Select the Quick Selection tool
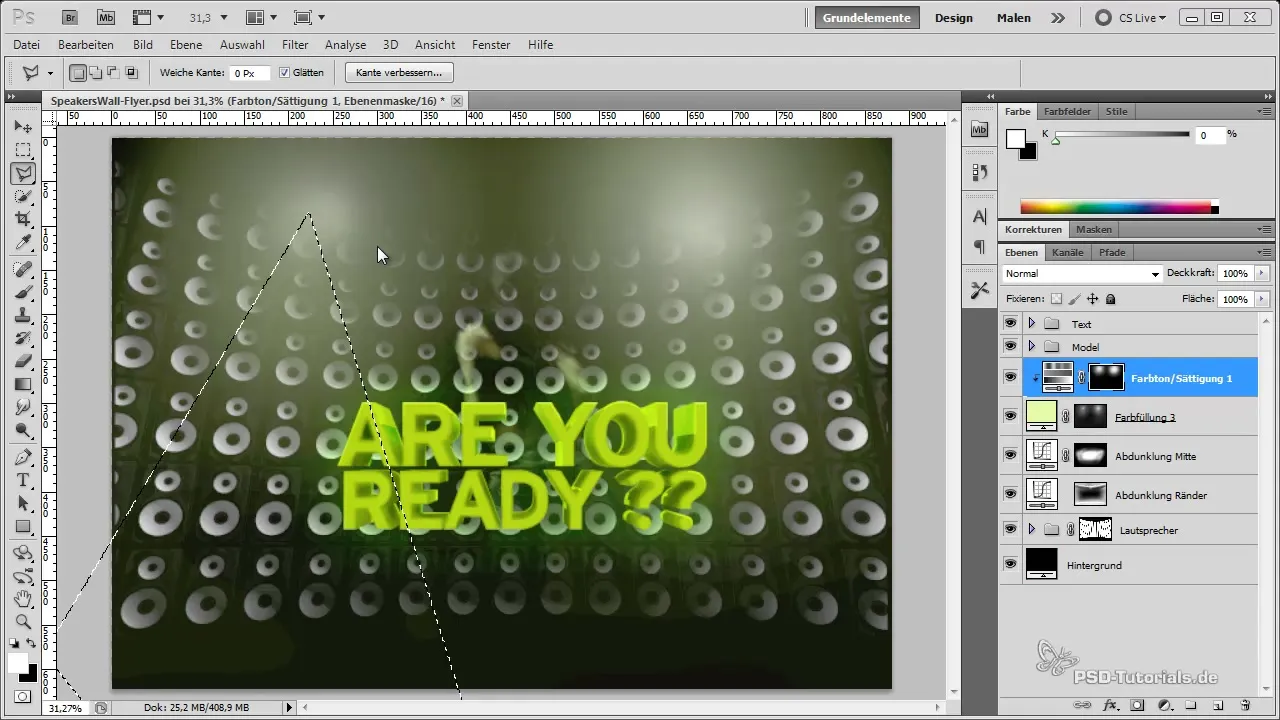The width and height of the screenshot is (1280, 720). (x=23, y=196)
